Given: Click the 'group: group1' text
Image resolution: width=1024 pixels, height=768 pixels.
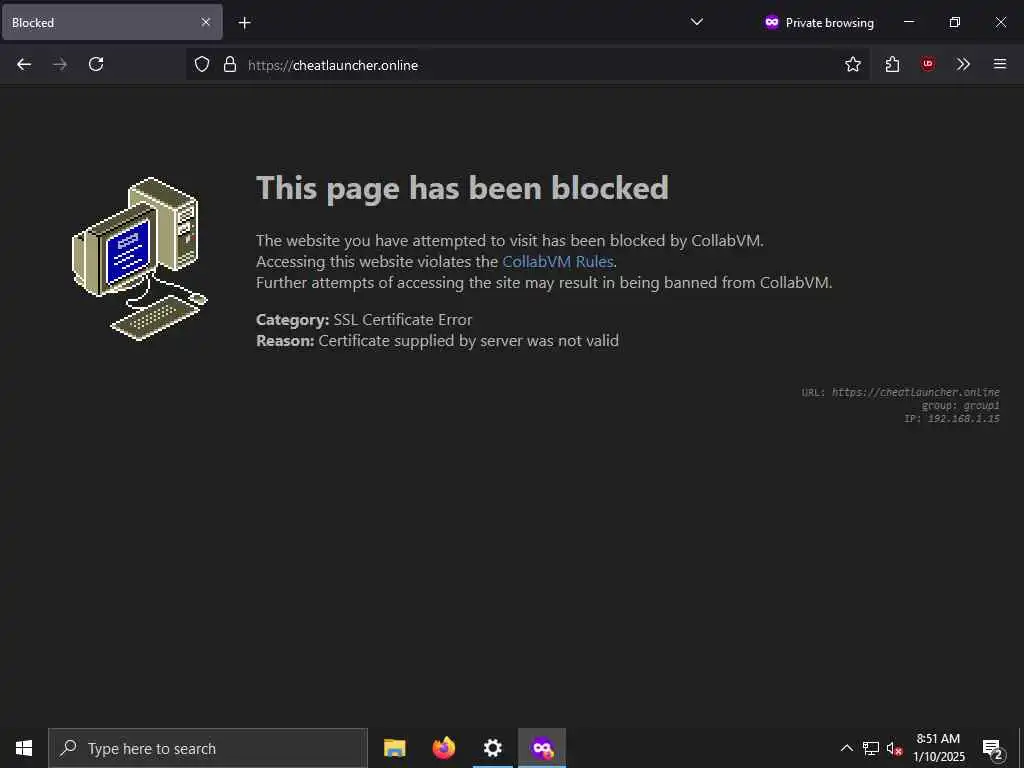Looking at the screenshot, I should tap(961, 406).
